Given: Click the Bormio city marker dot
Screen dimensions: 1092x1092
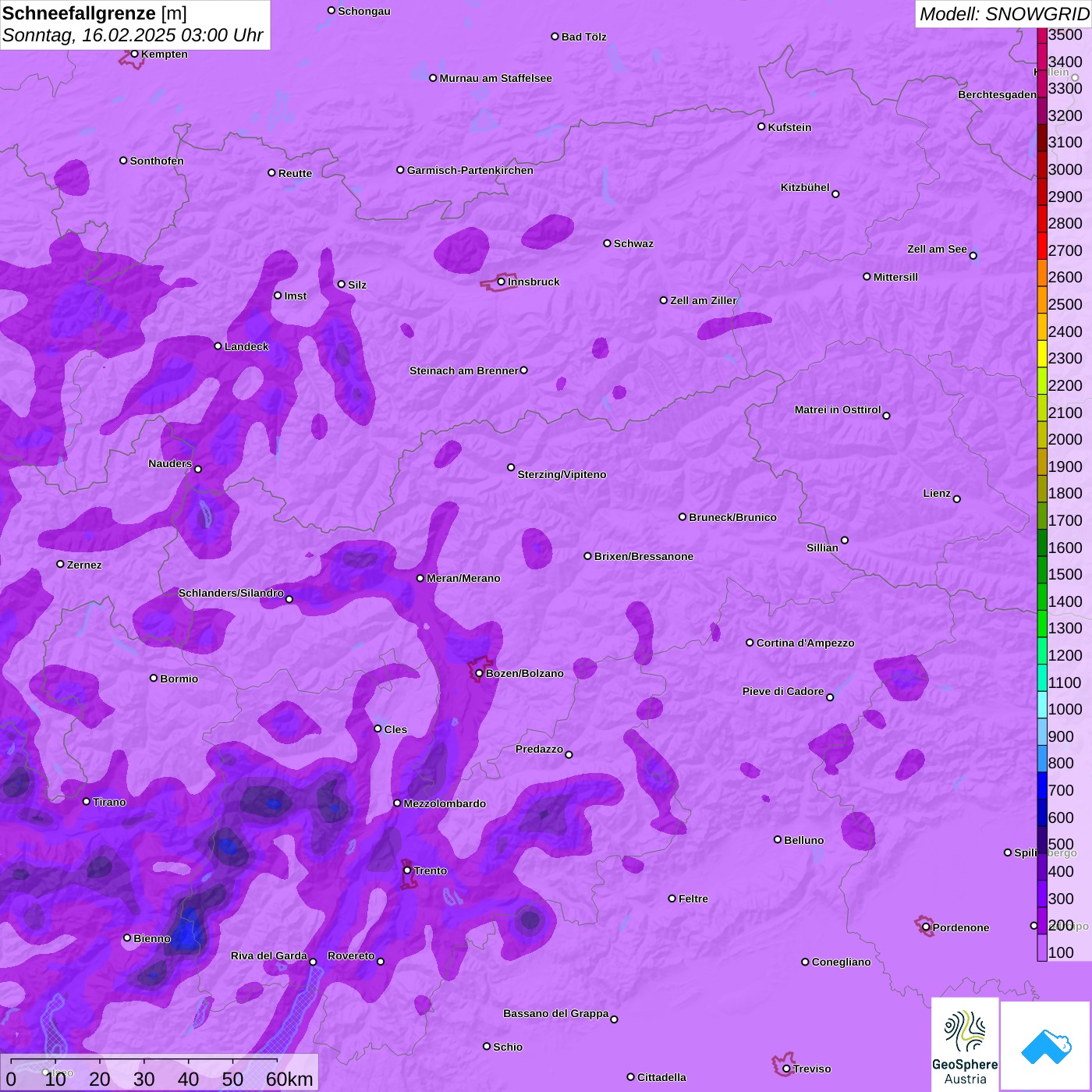Looking at the screenshot, I should (154, 678).
